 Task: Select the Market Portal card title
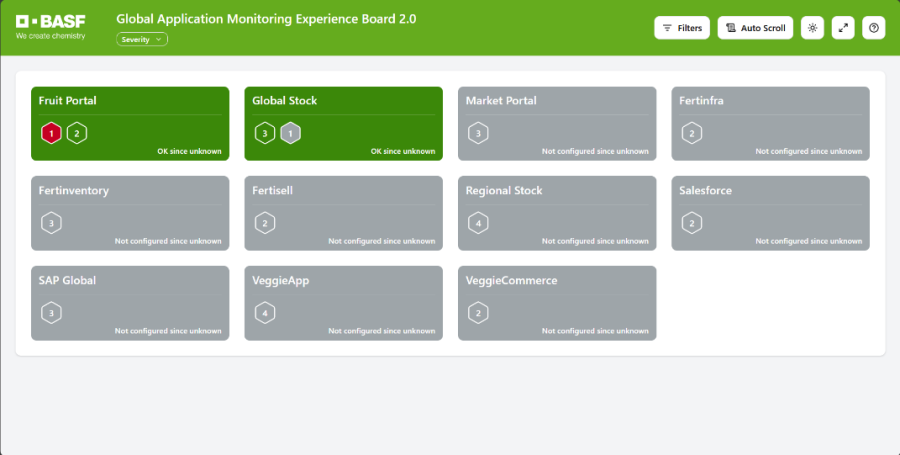(x=501, y=100)
